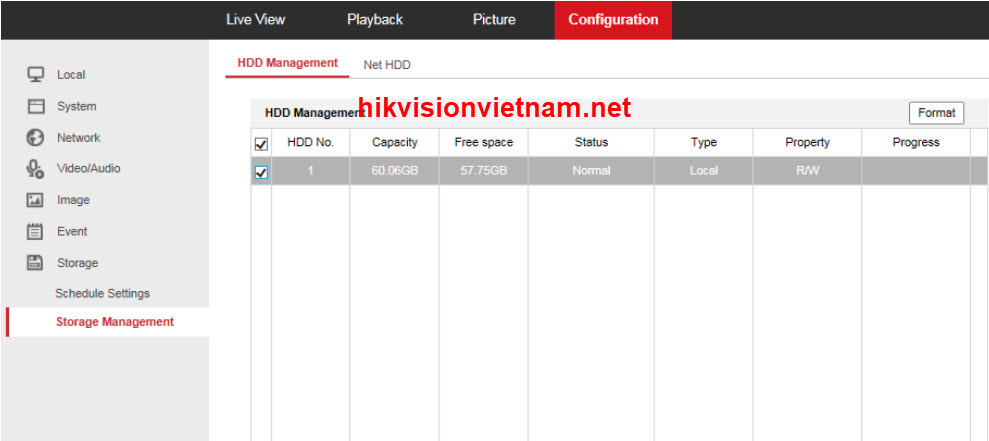Click the Progress column header

tap(916, 143)
